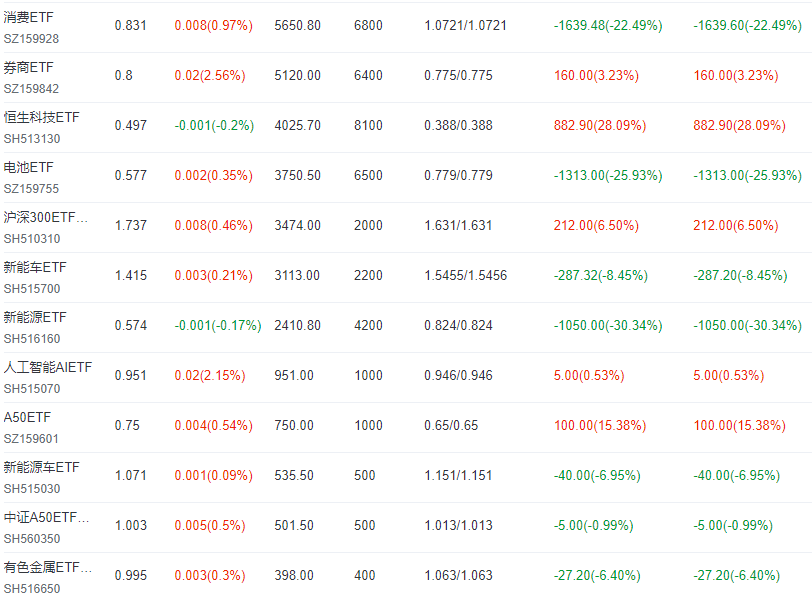Select the market value 535.50
The height and width of the screenshot is (602, 812).
coord(294,476)
